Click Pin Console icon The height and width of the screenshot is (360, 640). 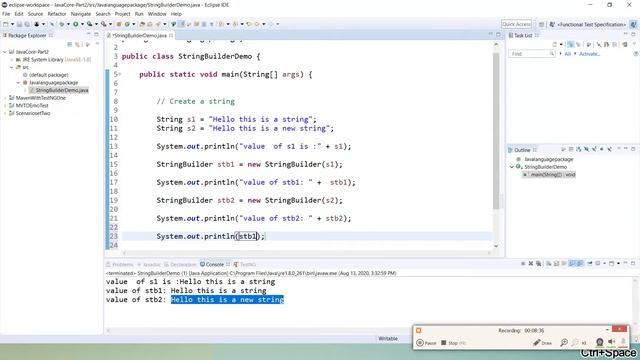[x=589, y=264]
